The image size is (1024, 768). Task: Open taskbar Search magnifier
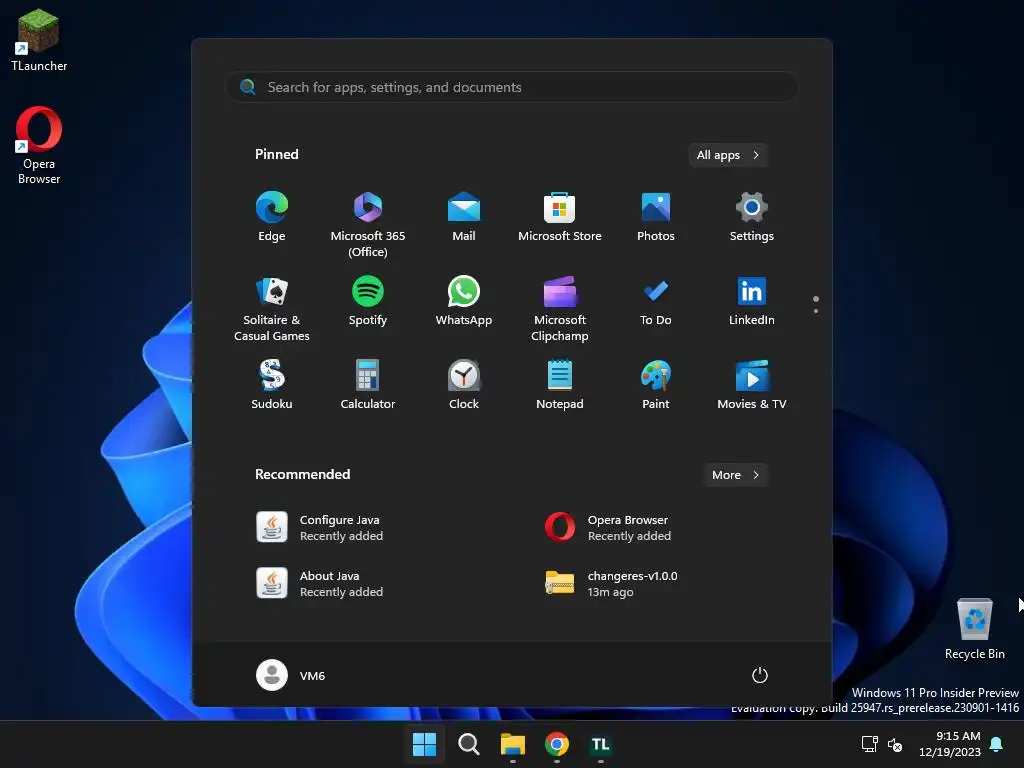tap(469, 744)
